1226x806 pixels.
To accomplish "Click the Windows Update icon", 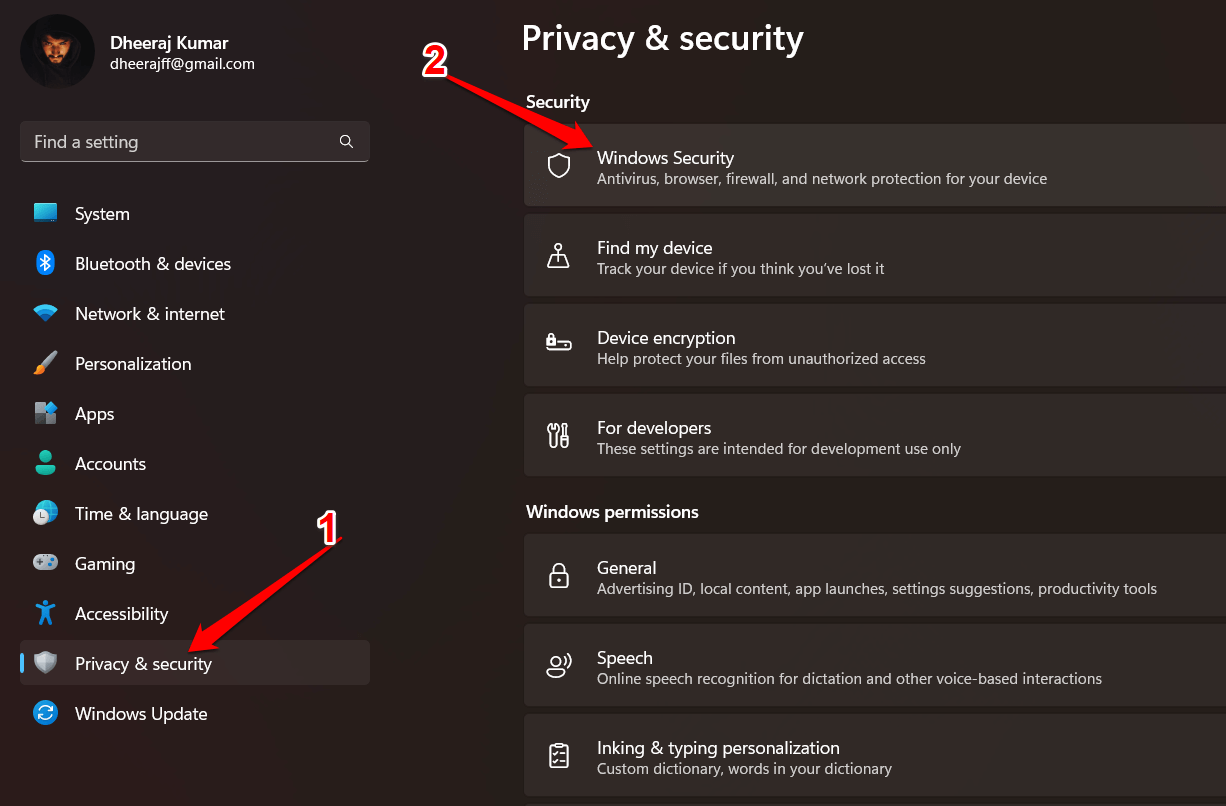I will (46, 713).
